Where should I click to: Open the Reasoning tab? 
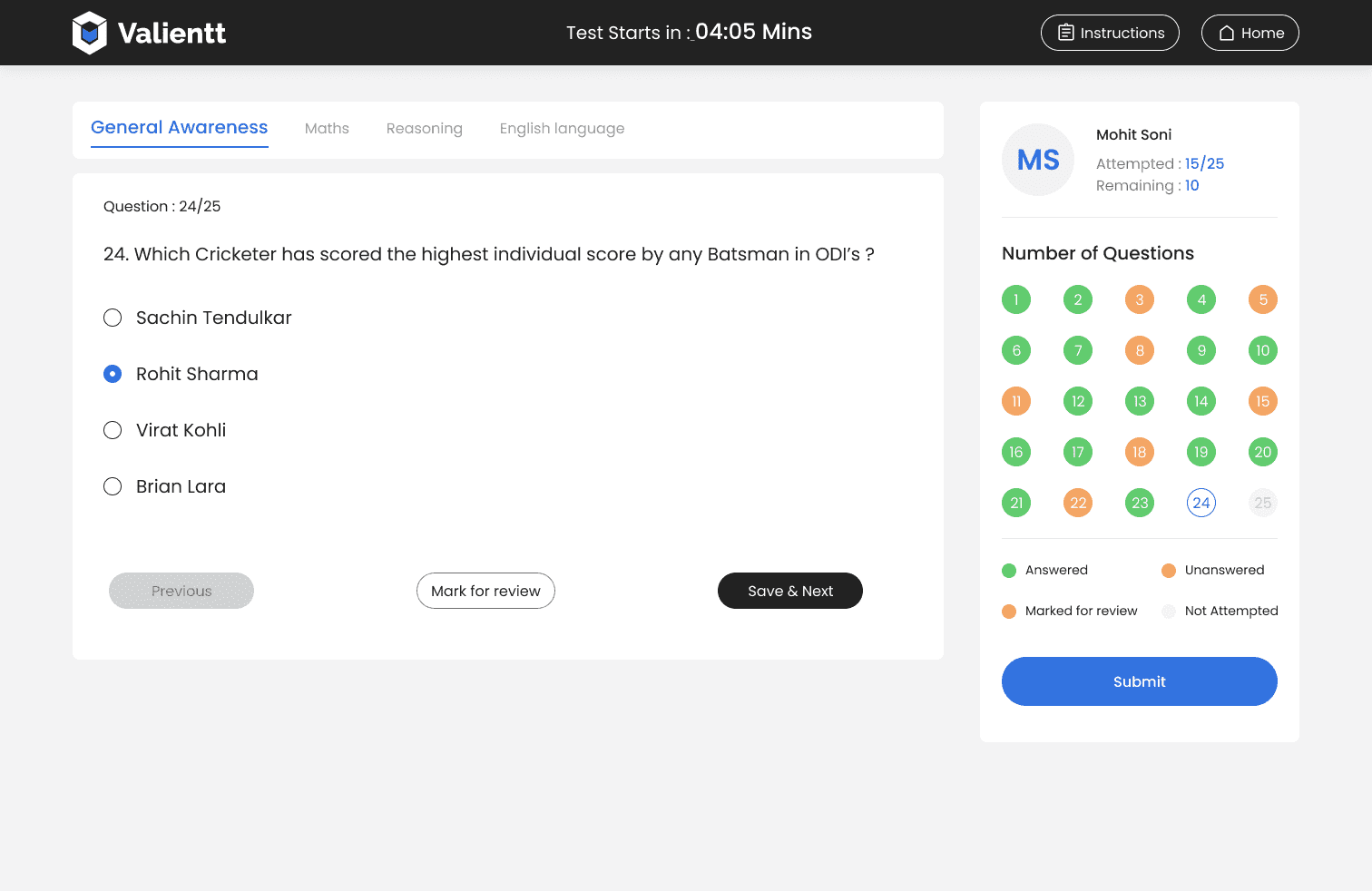(x=425, y=129)
